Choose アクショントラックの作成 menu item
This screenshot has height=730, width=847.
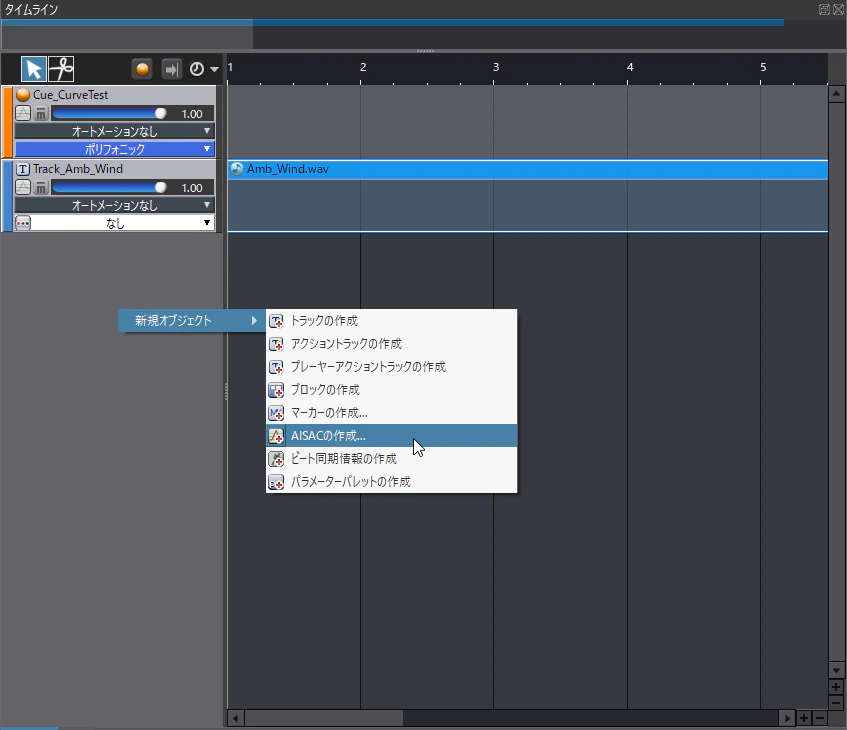coord(392,344)
